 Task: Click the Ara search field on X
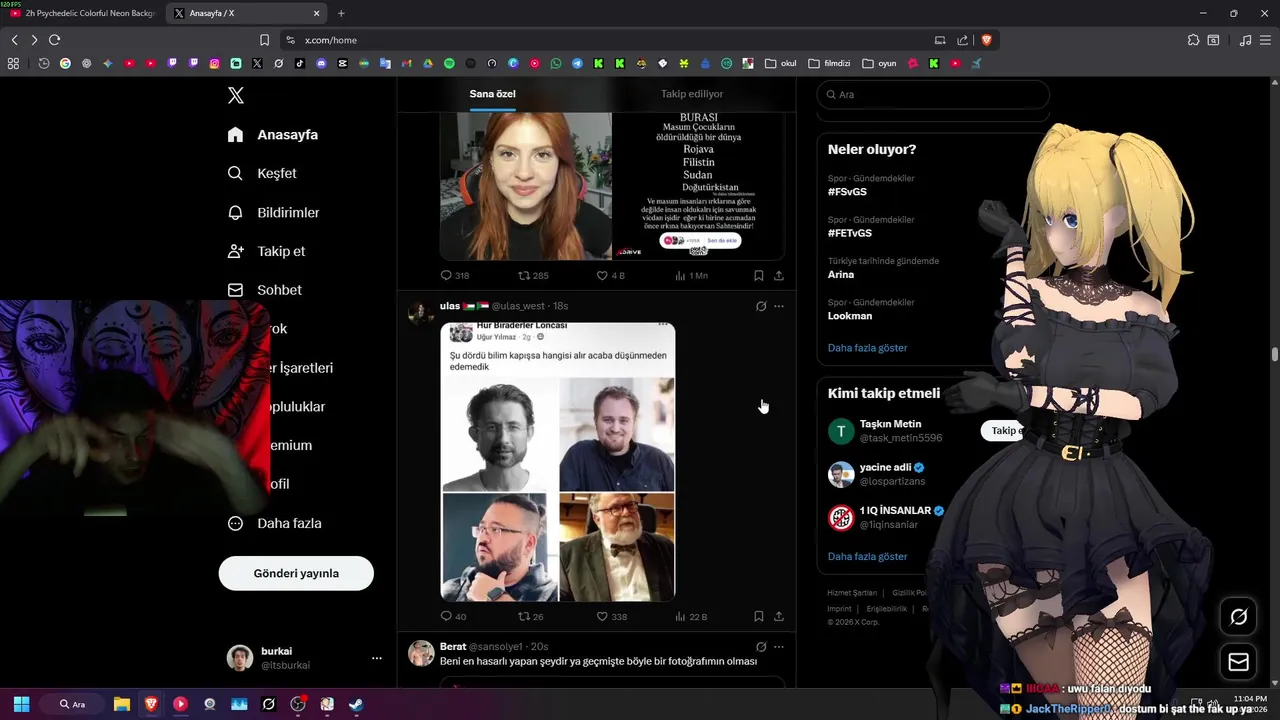pos(933,94)
